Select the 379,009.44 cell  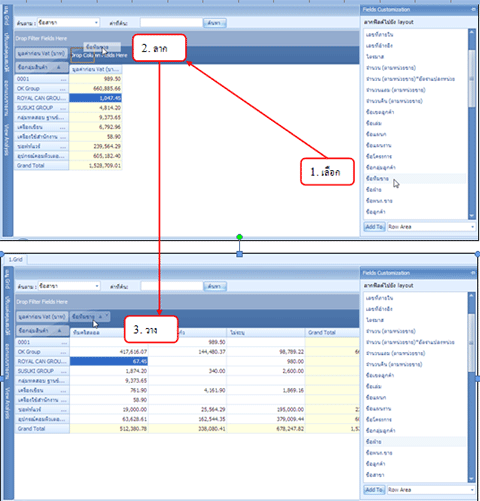coord(266,419)
